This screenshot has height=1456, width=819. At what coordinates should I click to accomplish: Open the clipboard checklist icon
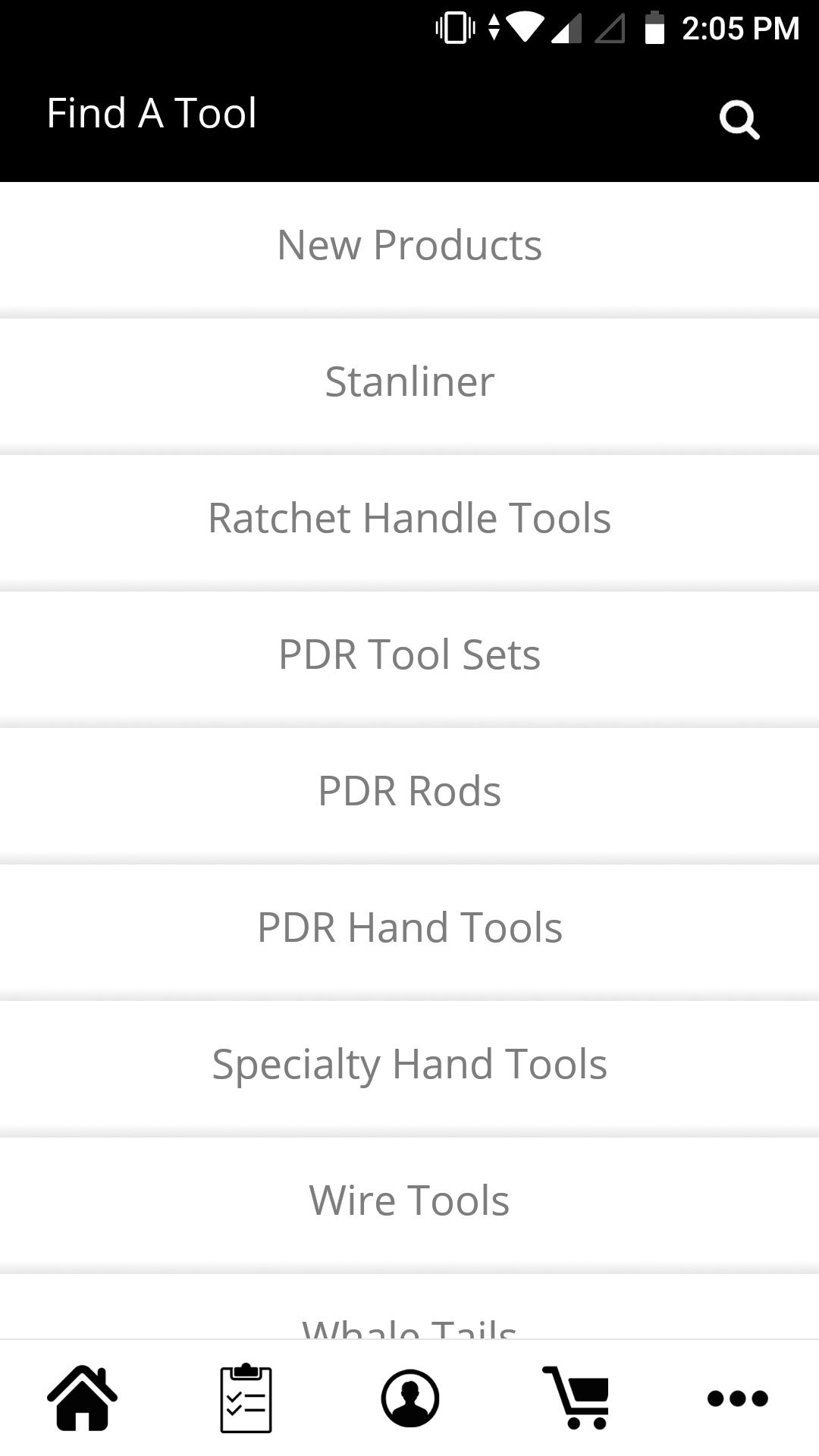(246, 1398)
